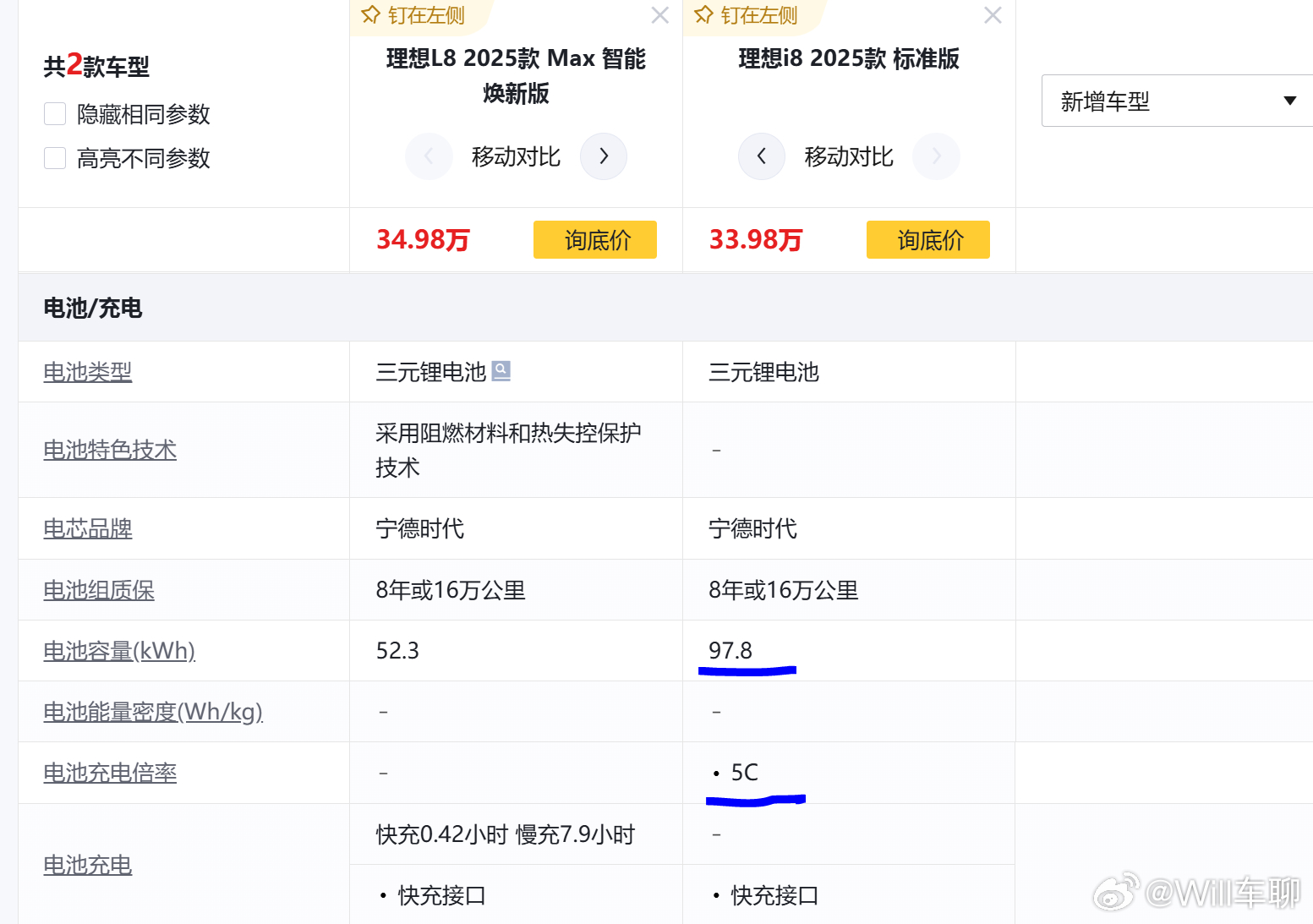The image size is (1313, 924).
Task: Enable 高亮不同参数 checkbox
Action: [55, 158]
